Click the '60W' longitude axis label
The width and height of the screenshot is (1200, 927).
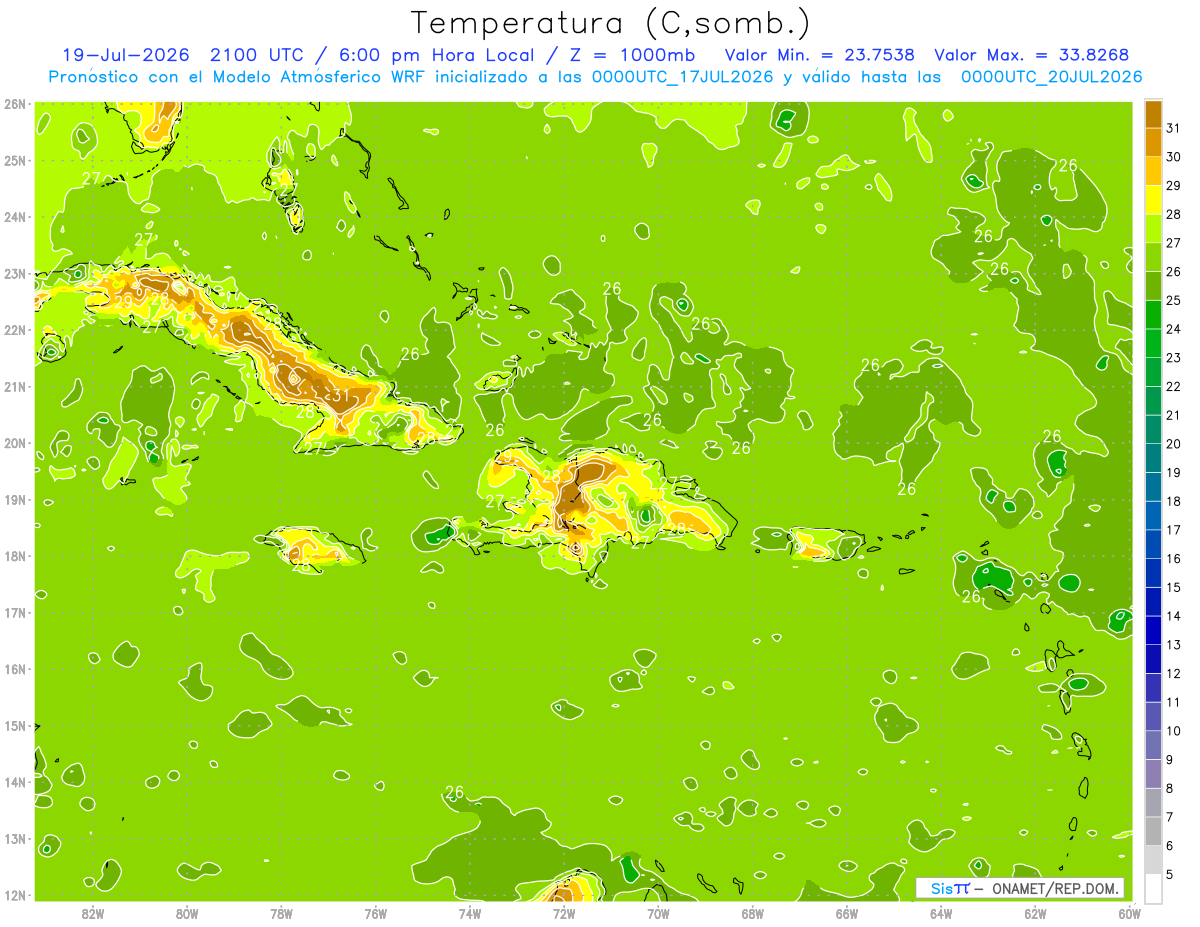pyautogui.click(x=1129, y=912)
